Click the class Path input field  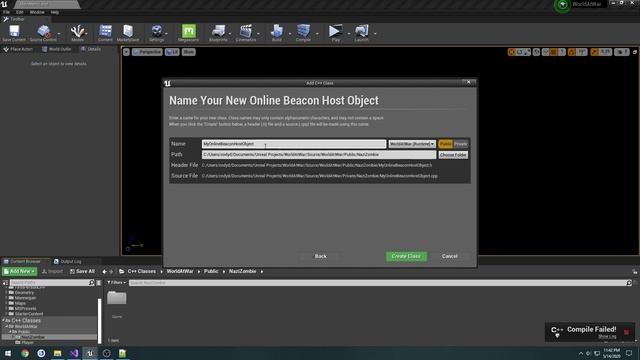tap(319, 155)
